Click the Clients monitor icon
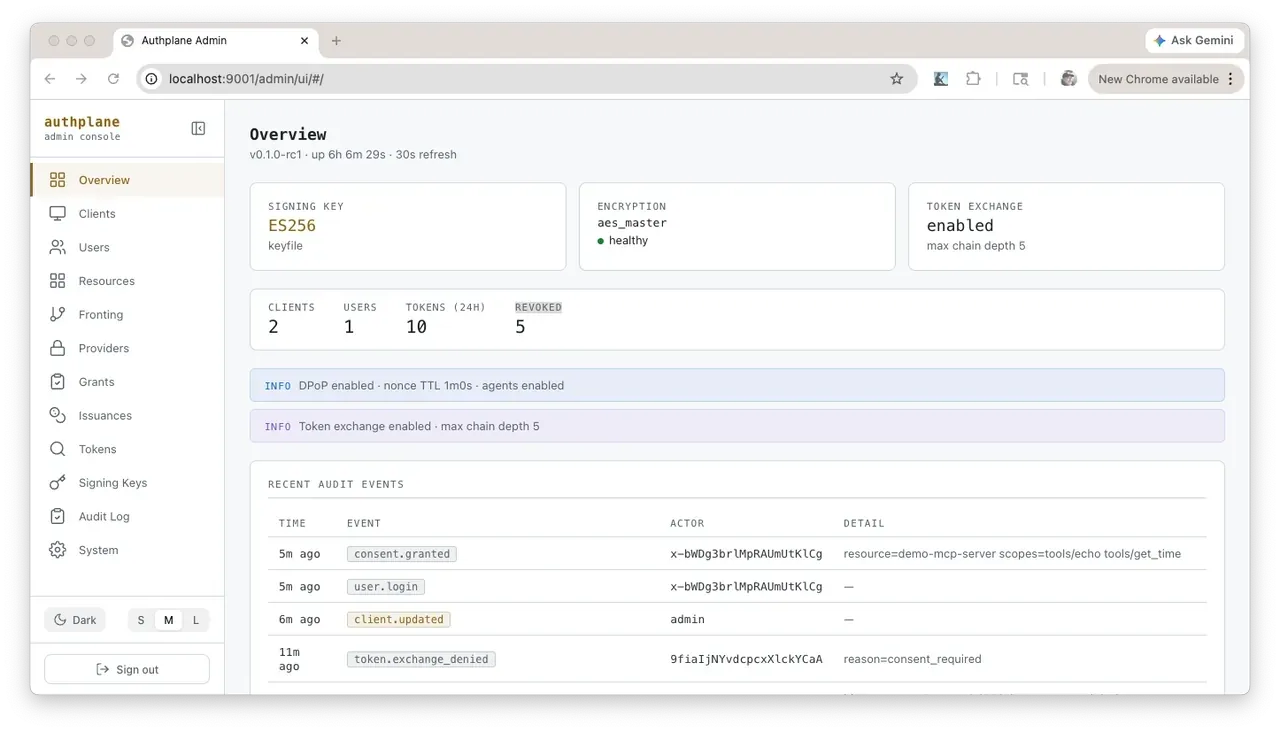This screenshot has width=1280, height=732. pos(58,214)
